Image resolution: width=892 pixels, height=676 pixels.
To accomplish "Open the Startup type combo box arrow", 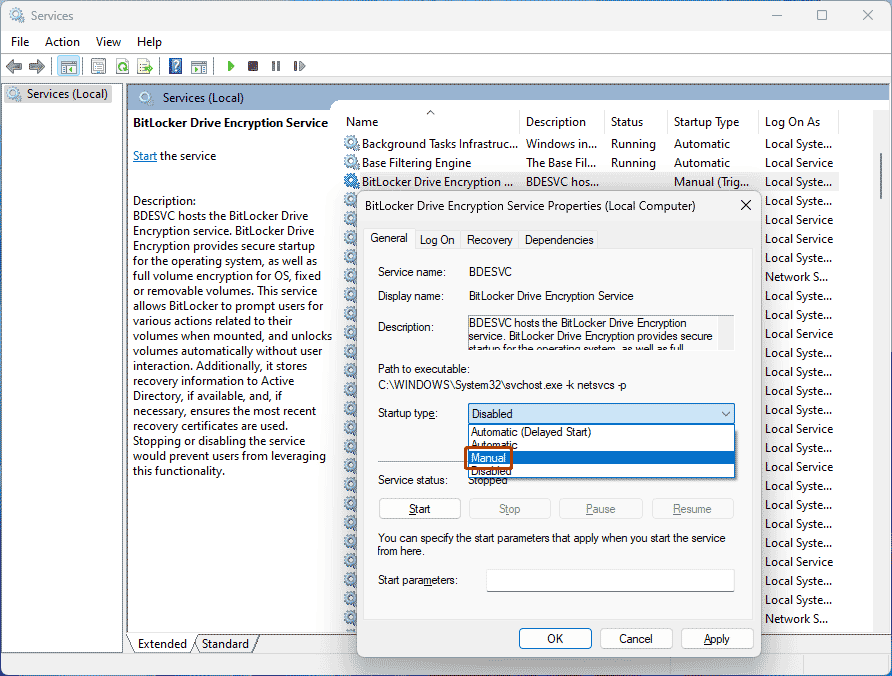I will pyautogui.click(x=727, y=413).
